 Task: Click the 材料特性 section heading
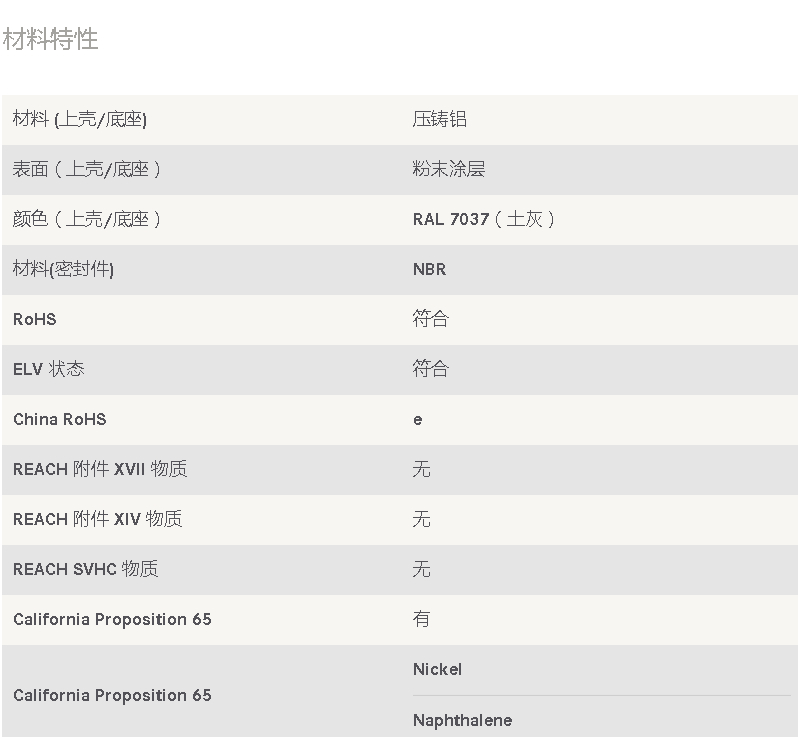tap(50, 39)
